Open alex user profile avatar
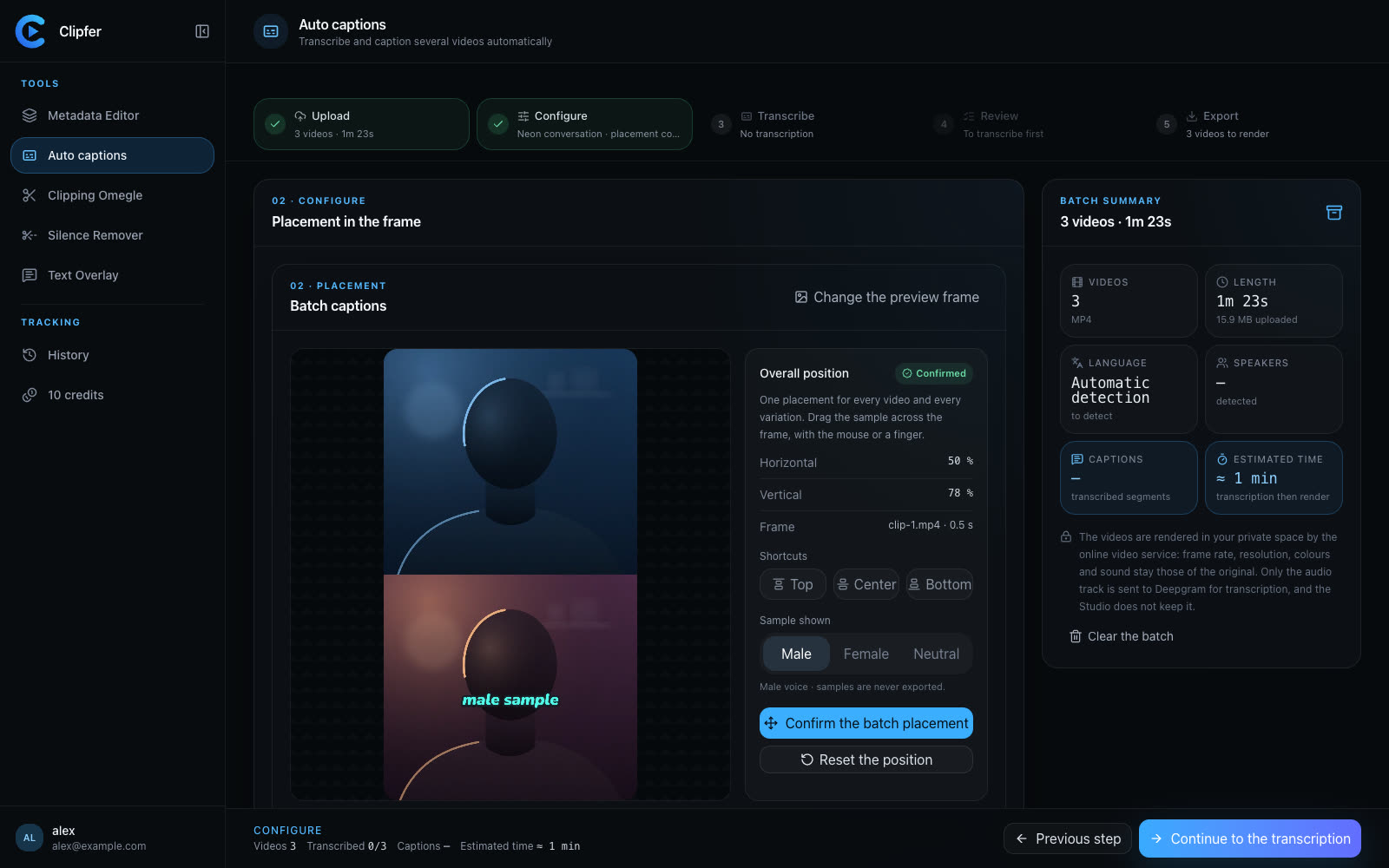1389x868 pixels. pyautogui.click(x=30, y=838)
